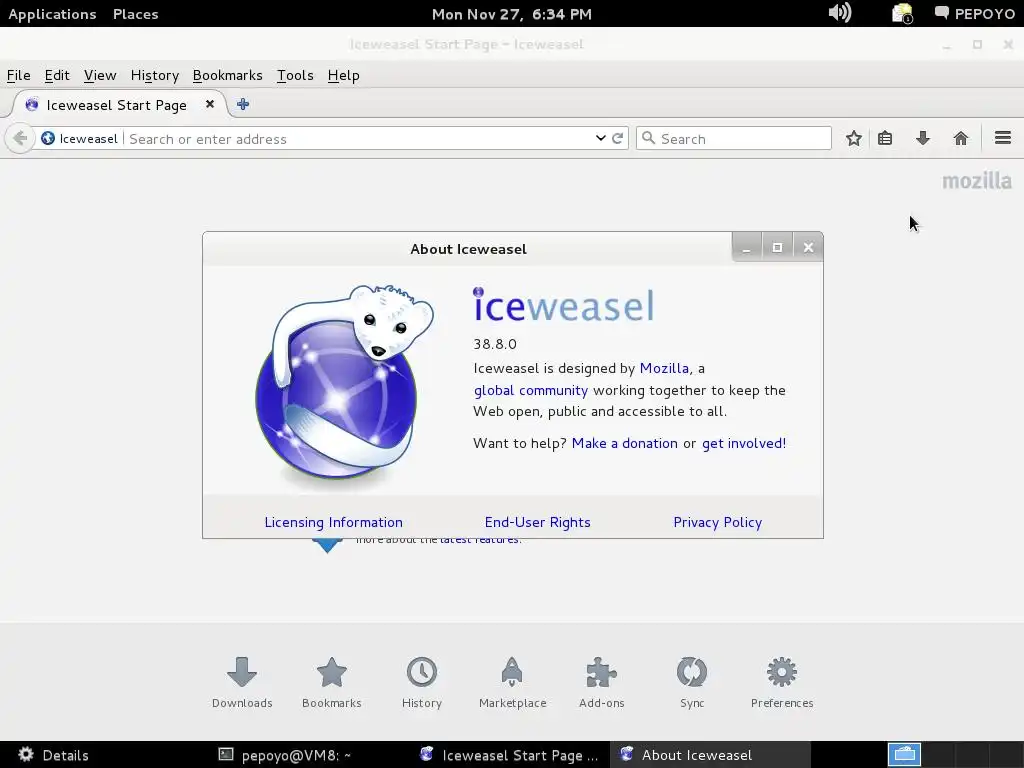Click the clock Mon Nov 27 in panel
This screenshot has width=1024, height=768.
pyautogui.click(x=512, y=14)
